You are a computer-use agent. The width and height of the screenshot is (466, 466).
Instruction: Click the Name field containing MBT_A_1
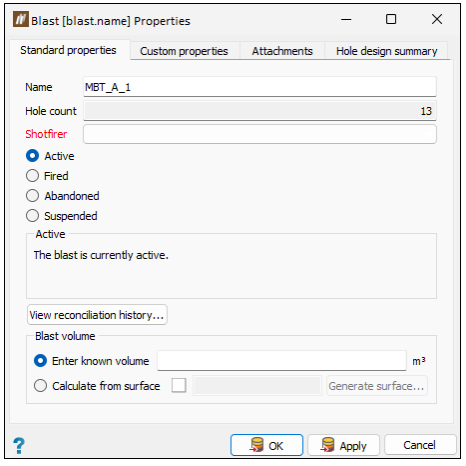click(x=260, y=87)
